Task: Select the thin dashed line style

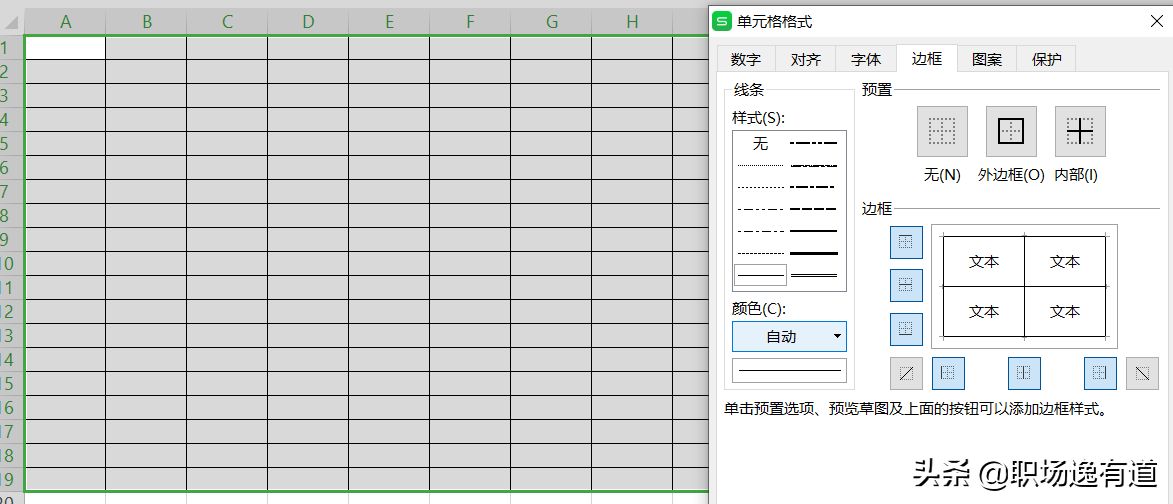Action: point(760,253)
